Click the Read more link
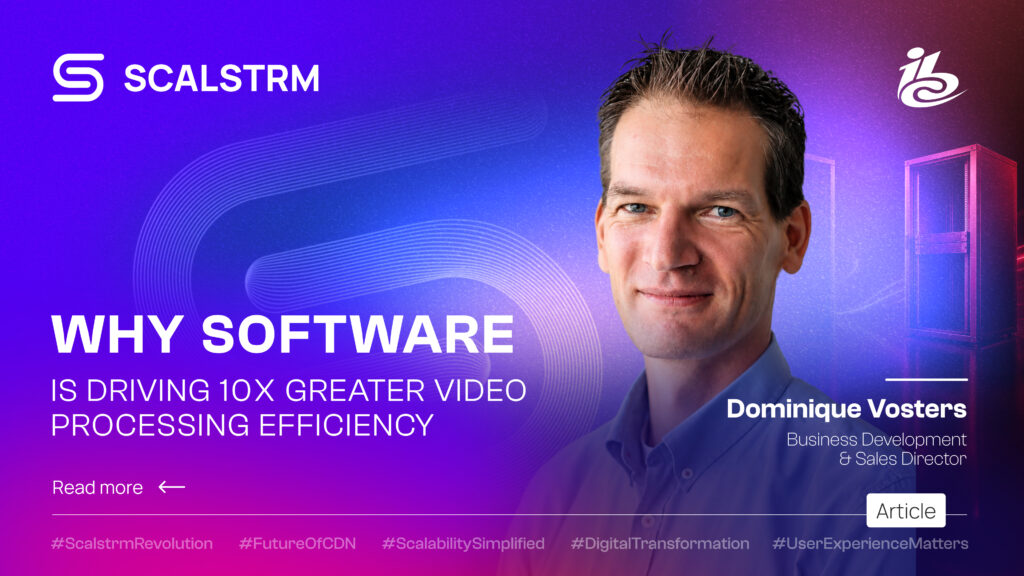Viewport: 1024px width, 576px height. coord(97,487)
